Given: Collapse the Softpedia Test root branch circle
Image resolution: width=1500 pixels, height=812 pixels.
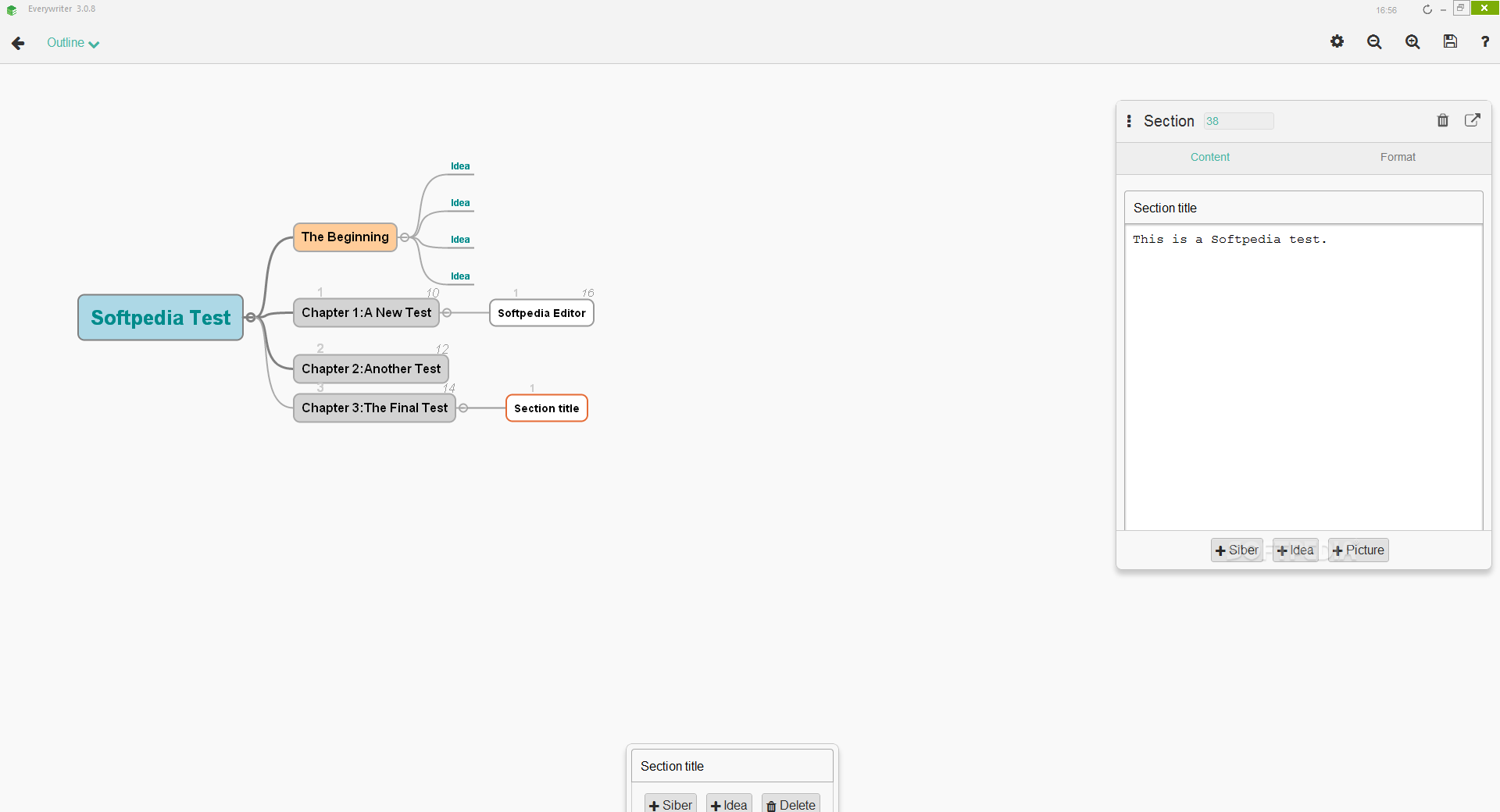Looking at the screenshot, I should 250,318.
